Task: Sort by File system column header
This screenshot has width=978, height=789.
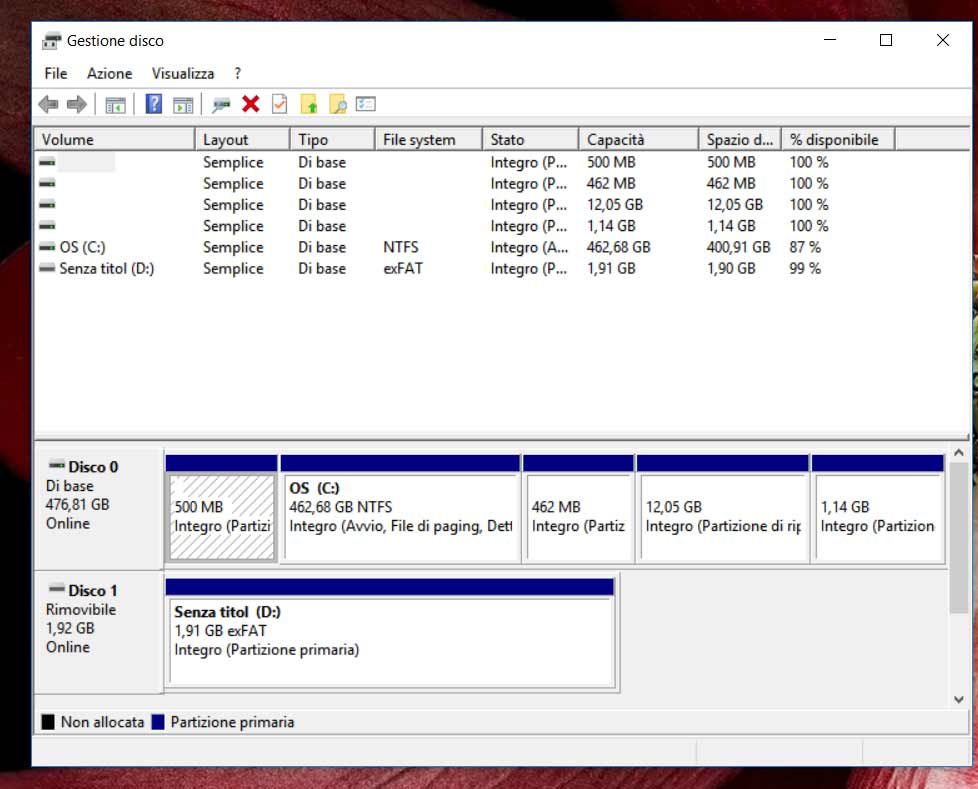Action: pos(428,140)
